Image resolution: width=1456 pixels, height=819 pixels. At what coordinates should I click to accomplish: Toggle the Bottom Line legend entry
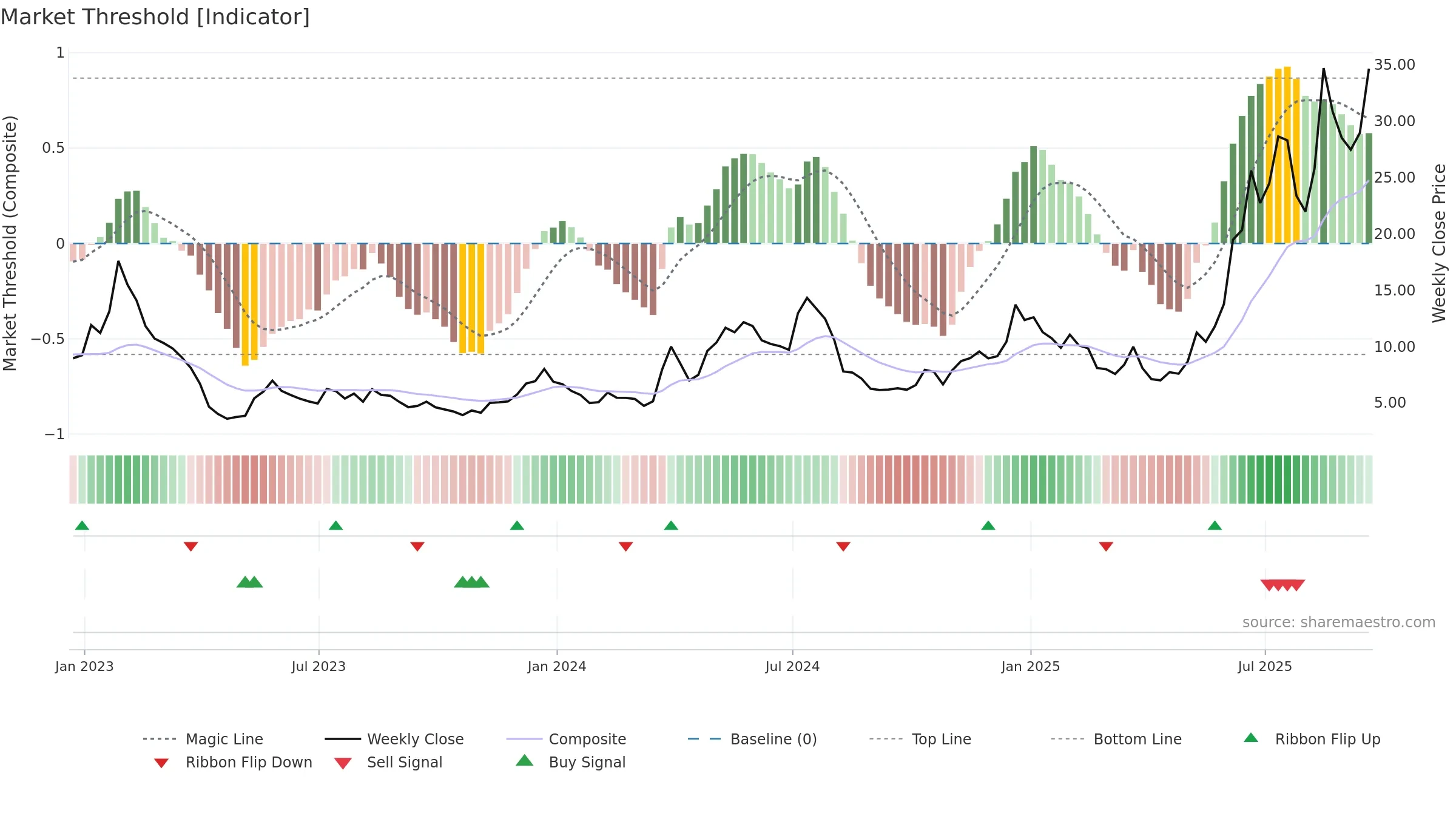click(1116, 739)
